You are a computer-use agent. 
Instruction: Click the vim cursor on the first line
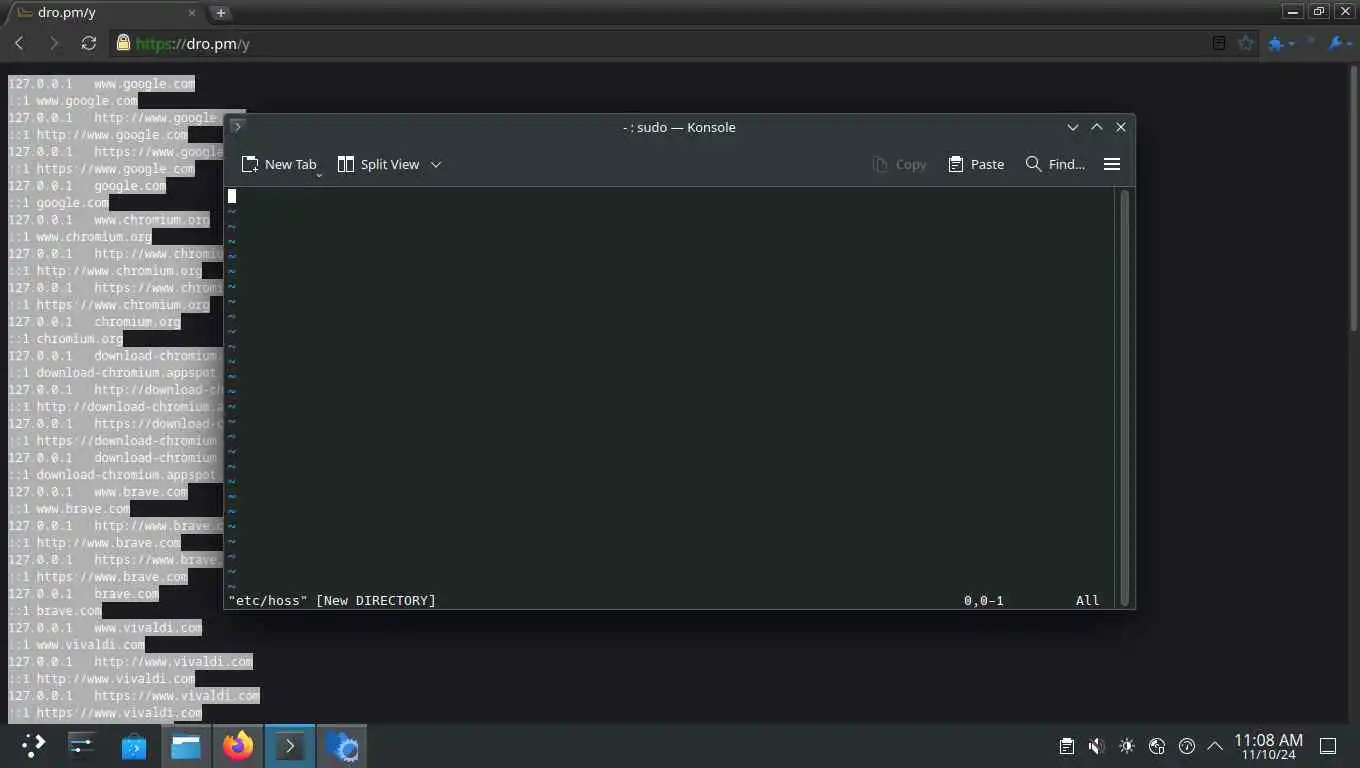click(232, 196)
